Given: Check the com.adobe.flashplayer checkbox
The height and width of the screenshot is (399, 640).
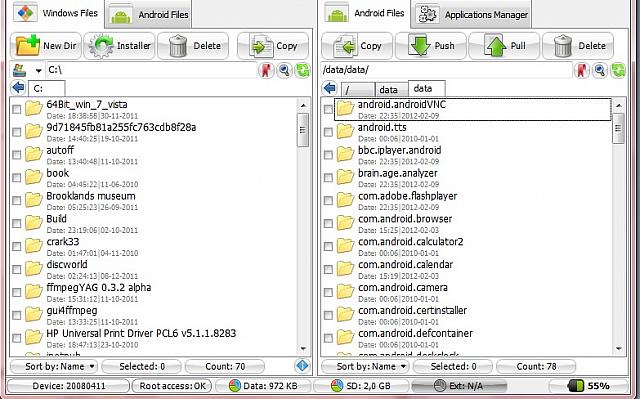Looking at the screenshot, I should [x=328, y=201].
